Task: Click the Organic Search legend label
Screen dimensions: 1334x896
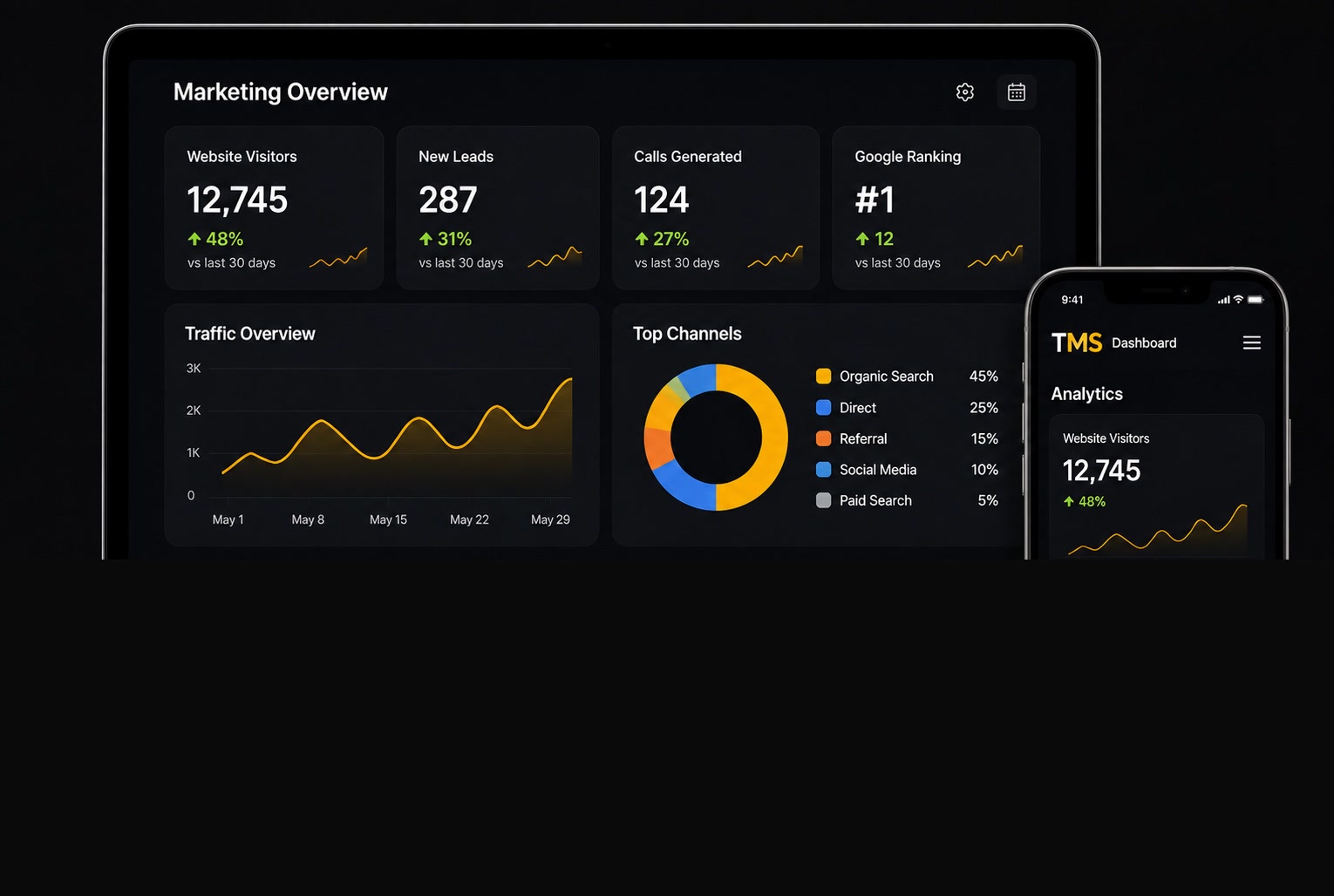Action: pyautogui.click(x=887, y=377)
